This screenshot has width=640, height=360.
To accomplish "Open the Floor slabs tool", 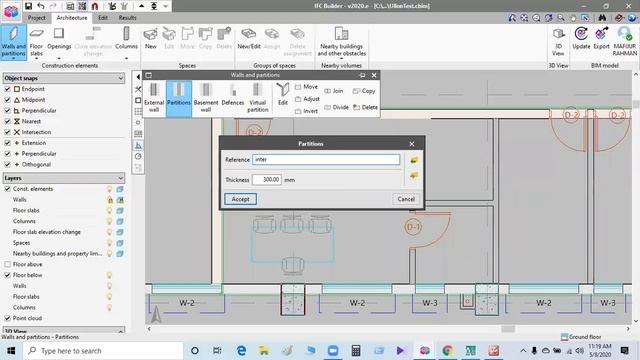I will (x=36, y=41).
